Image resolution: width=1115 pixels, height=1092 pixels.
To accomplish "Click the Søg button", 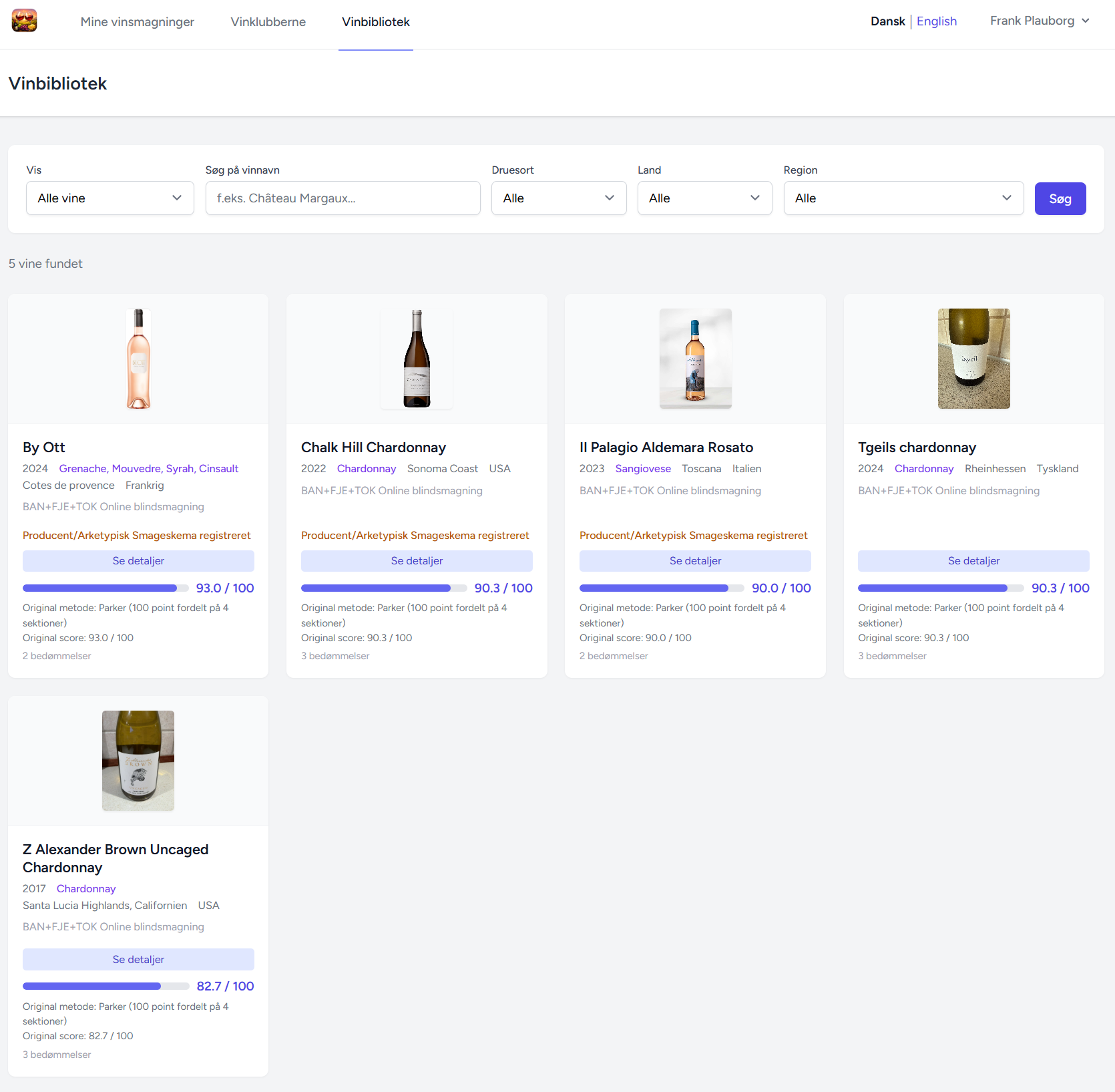I will coord(1060,198).
